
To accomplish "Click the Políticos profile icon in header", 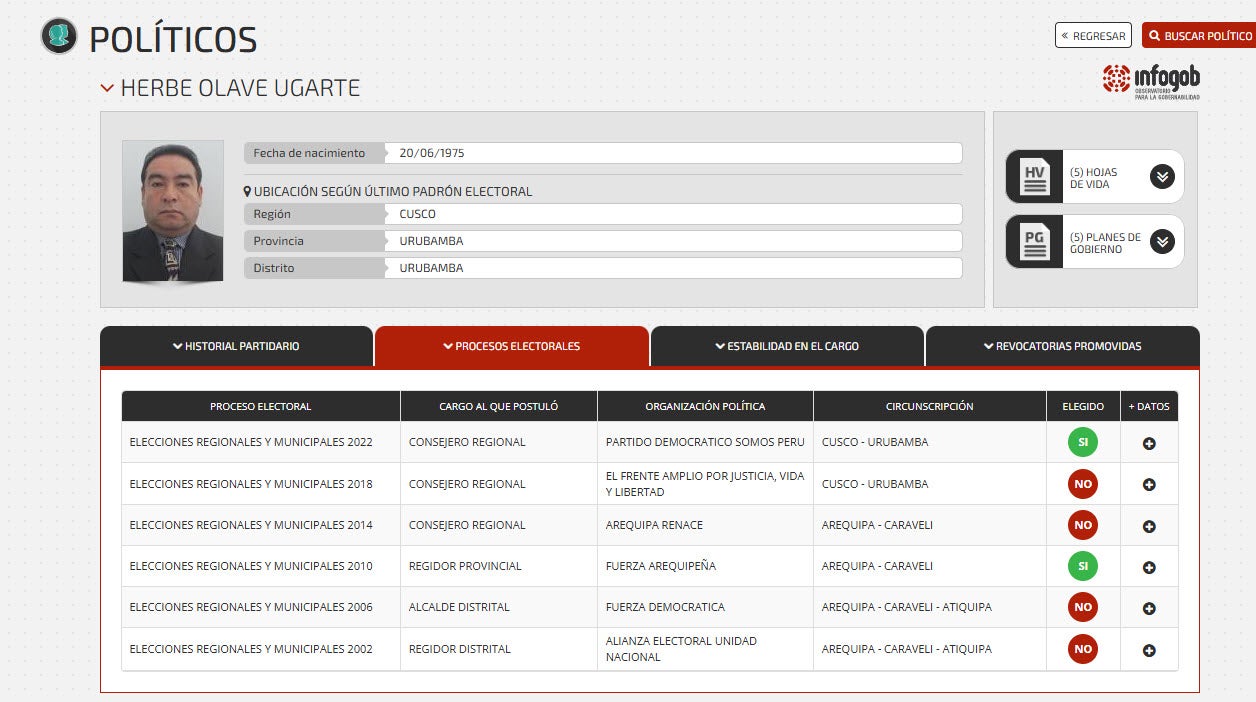I will click(x=59, y=36).
